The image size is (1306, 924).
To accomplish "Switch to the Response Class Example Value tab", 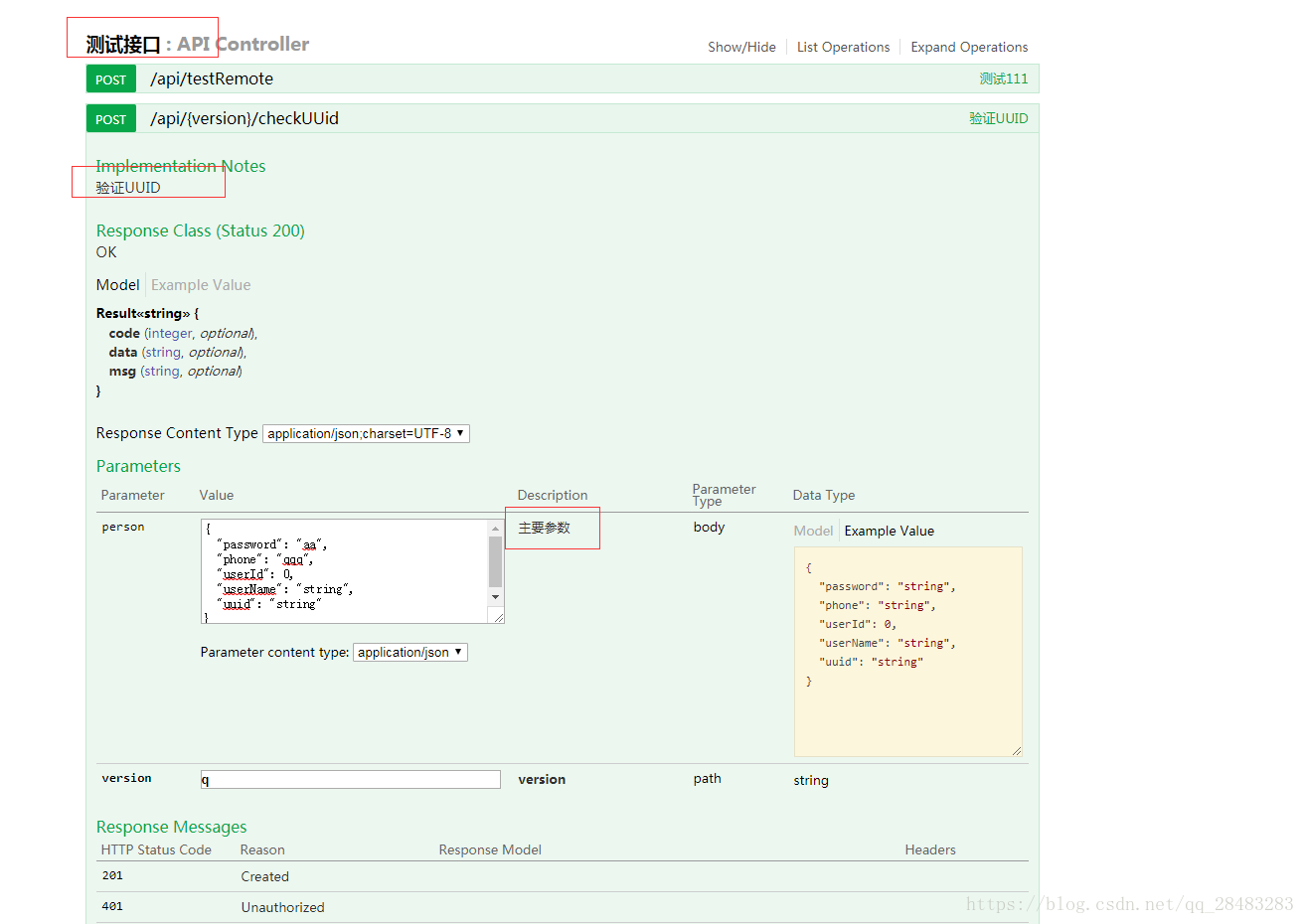I will pos(201,285).
